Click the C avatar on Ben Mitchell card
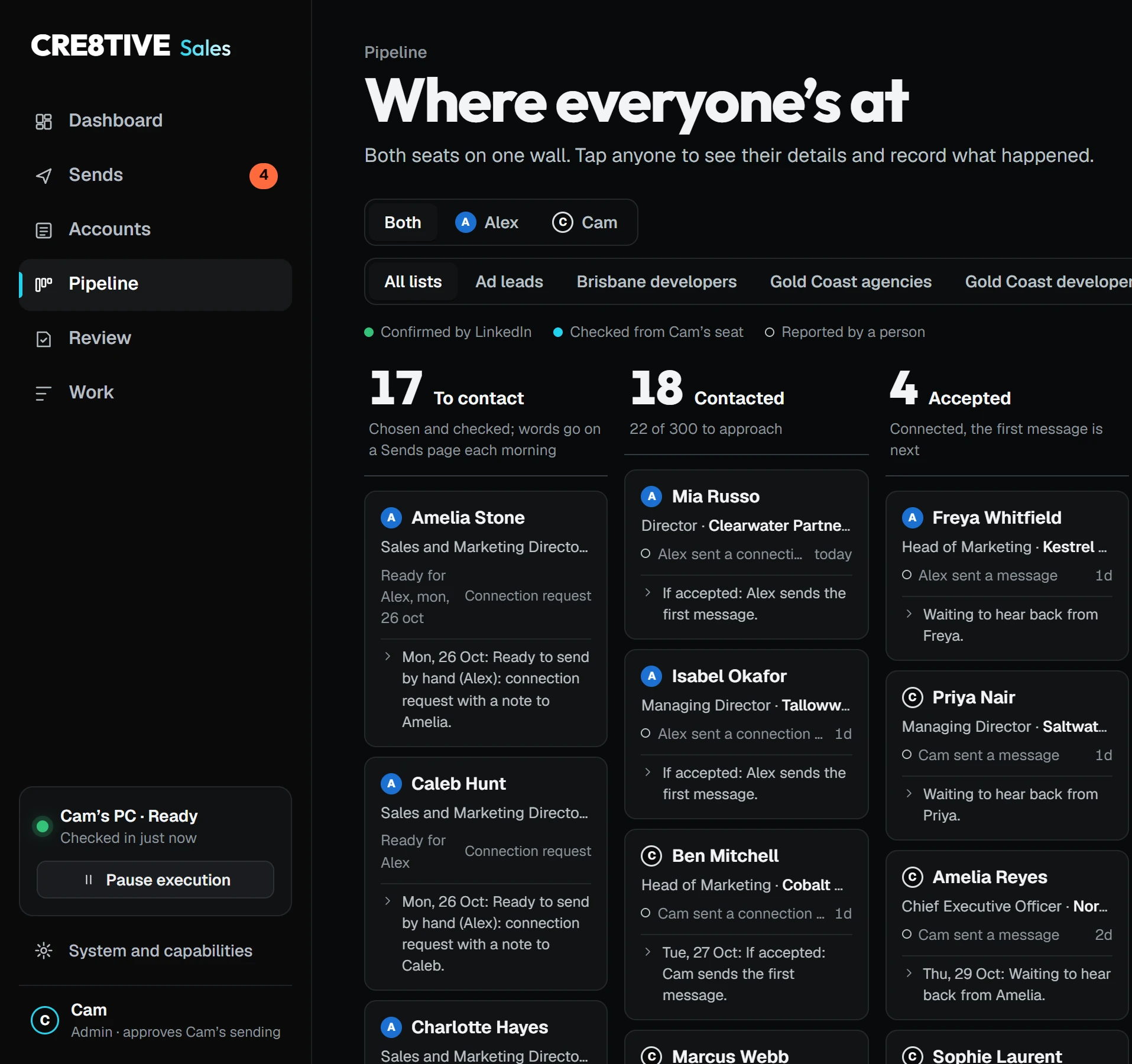 [x=652, y=856]
